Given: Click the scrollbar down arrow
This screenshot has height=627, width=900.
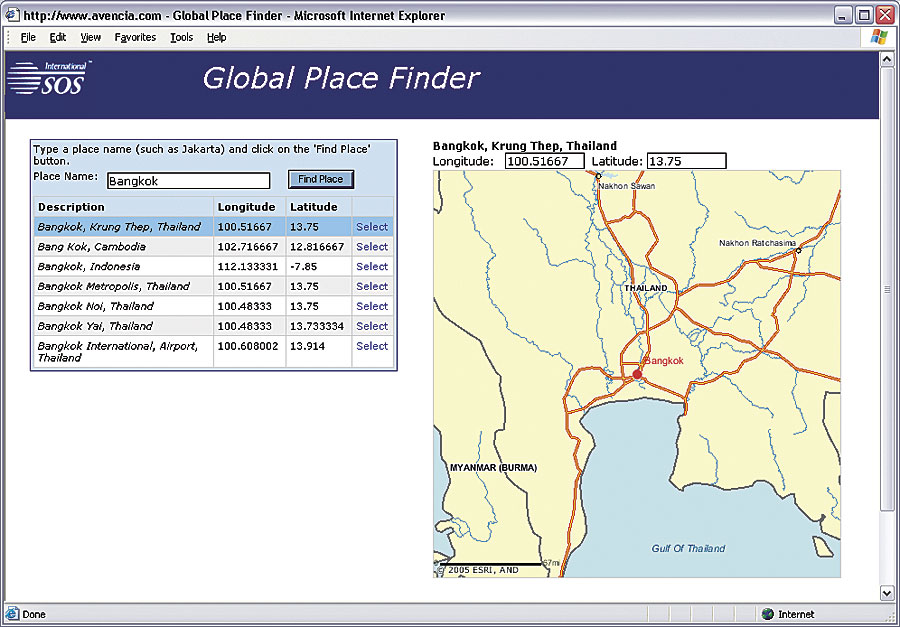Looking at the screenshot, I should click(887, 593).
